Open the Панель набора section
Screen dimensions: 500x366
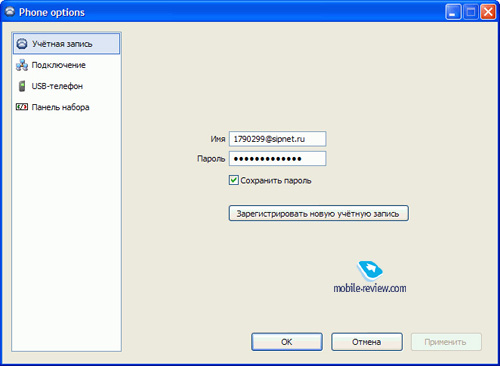click(66, 107)
